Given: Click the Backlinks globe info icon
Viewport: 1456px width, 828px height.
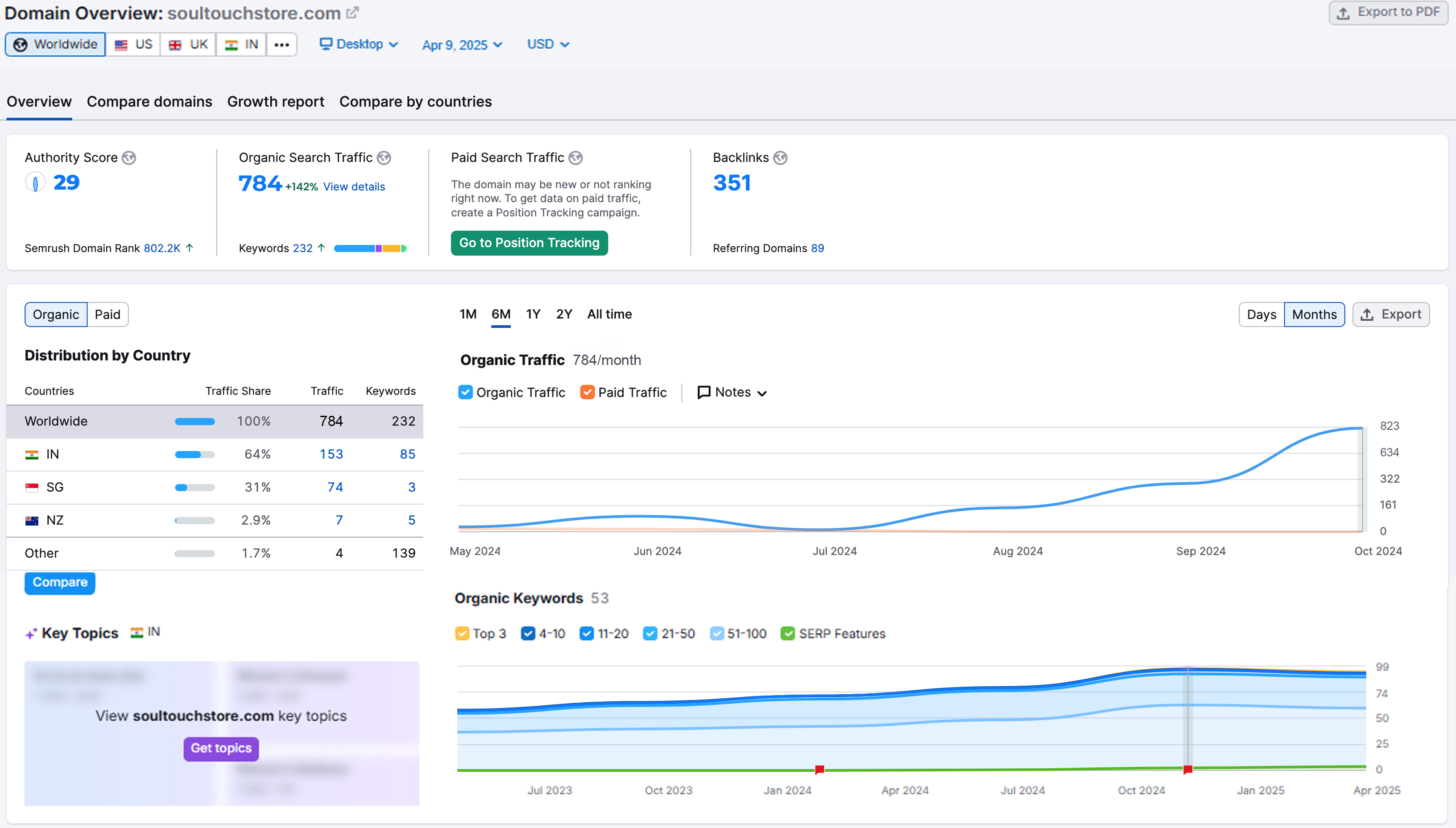Looking at the screenshot, I should coord(781,157).
